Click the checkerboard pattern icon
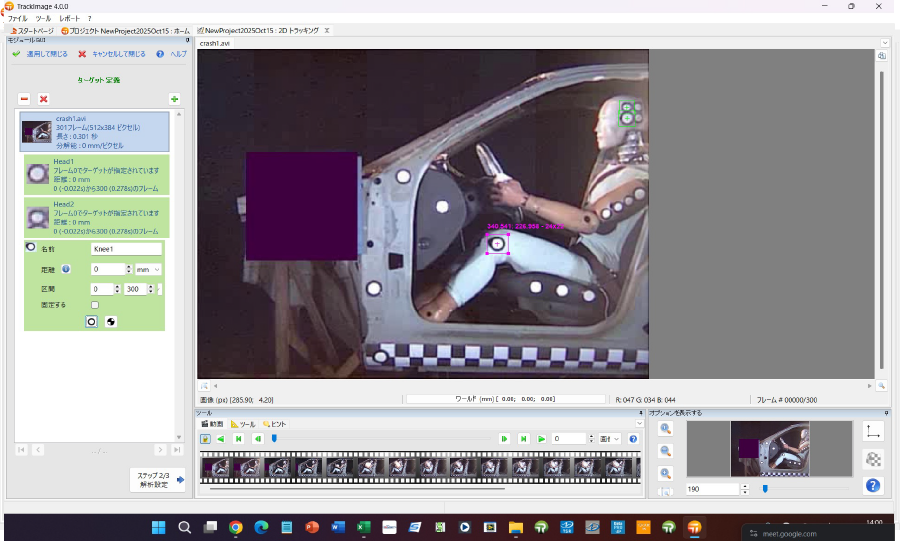 (872, 459)
